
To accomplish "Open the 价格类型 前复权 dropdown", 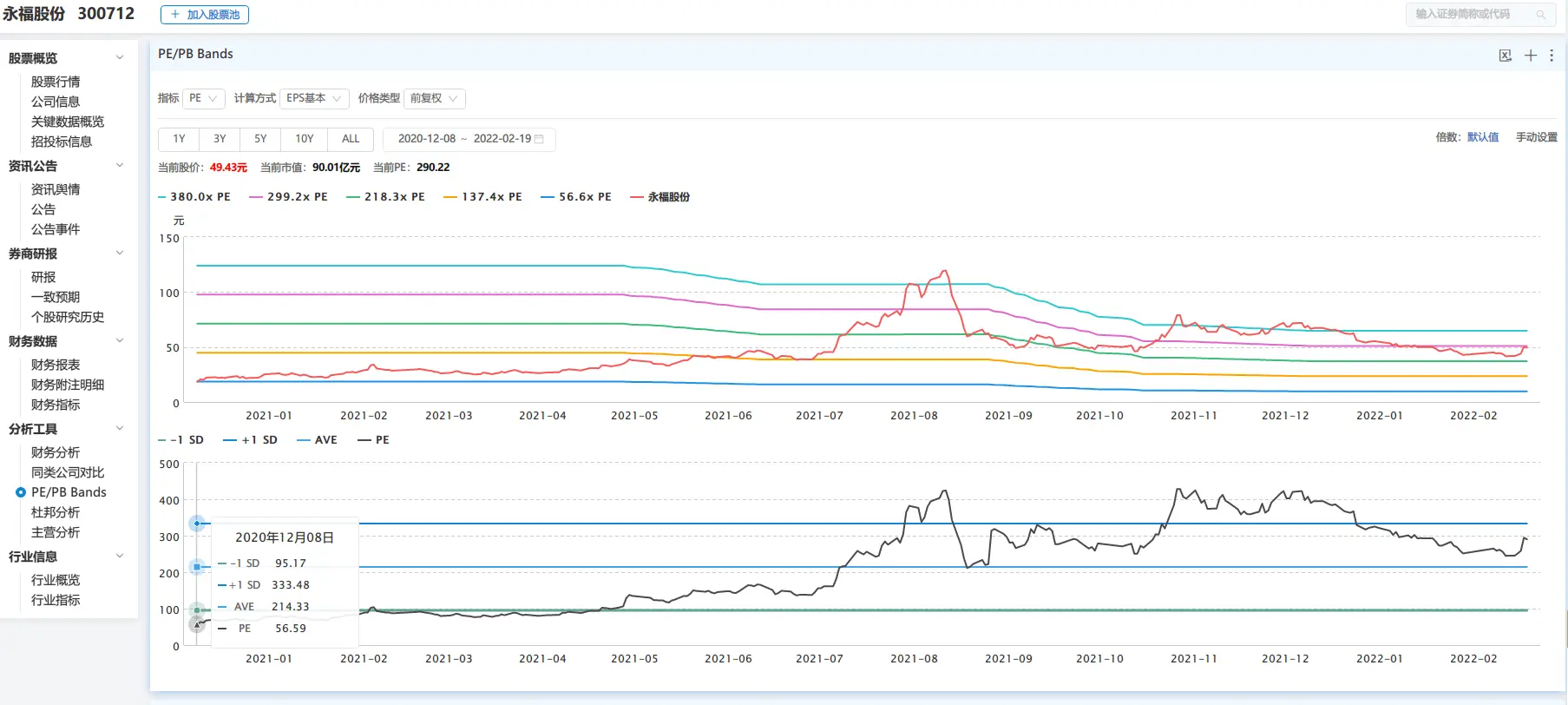I will pos(435,98).
